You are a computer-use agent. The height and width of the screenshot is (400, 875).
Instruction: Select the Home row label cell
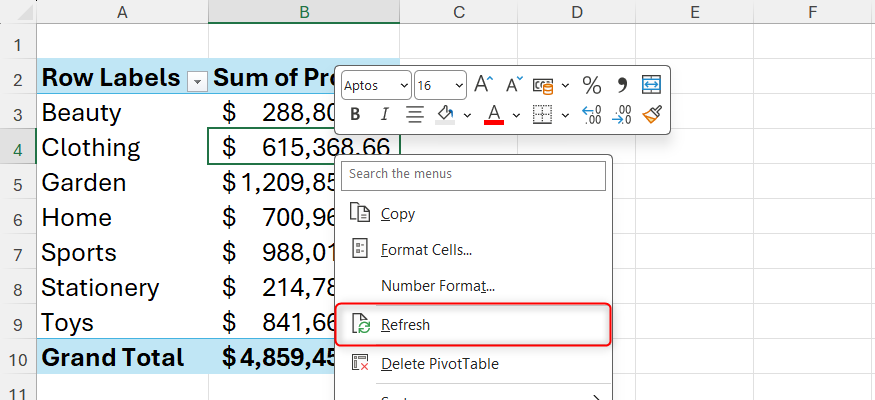122,218
